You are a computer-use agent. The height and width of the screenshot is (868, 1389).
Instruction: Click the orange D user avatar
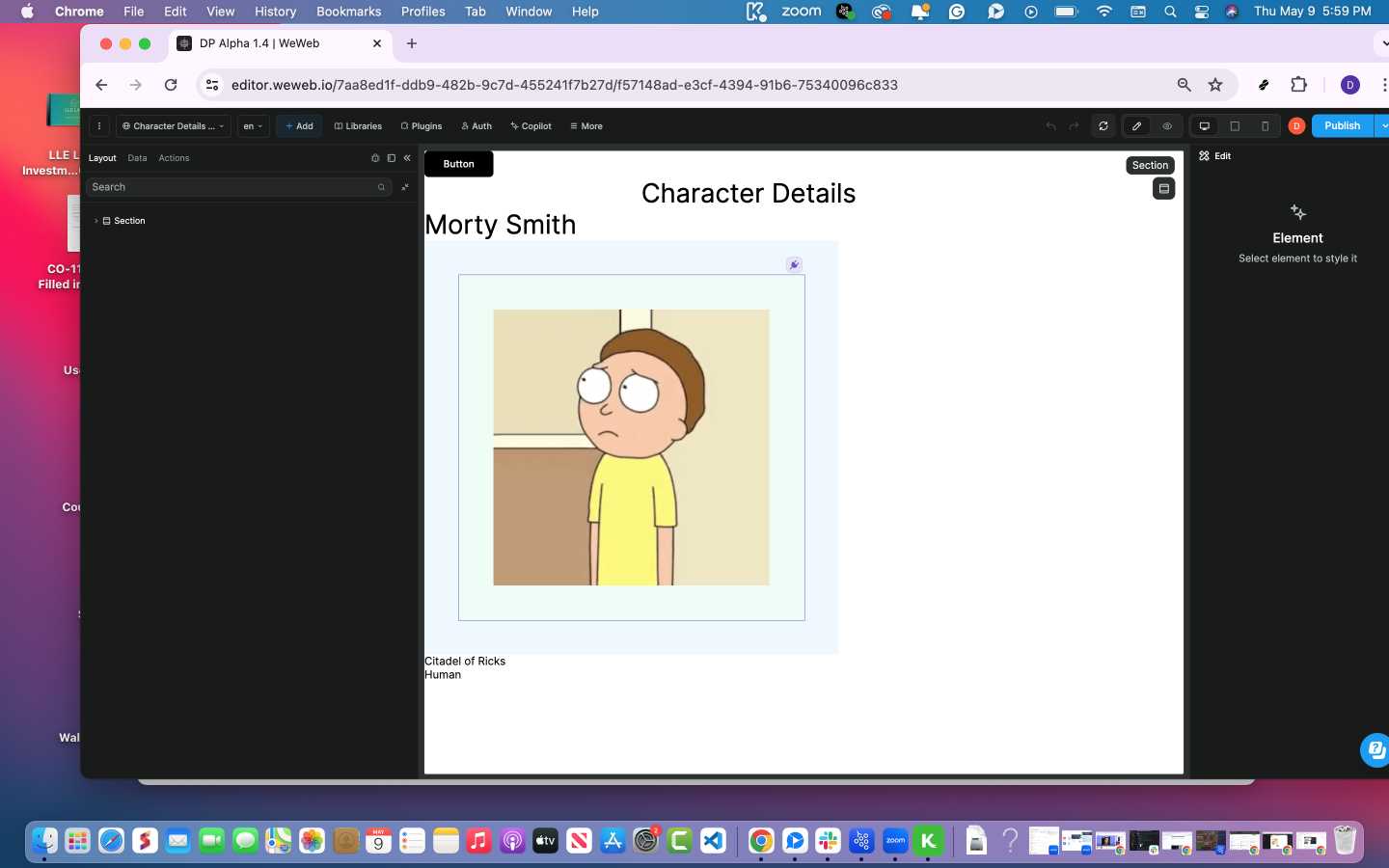pyautogui.click(x=1296, y=126)
